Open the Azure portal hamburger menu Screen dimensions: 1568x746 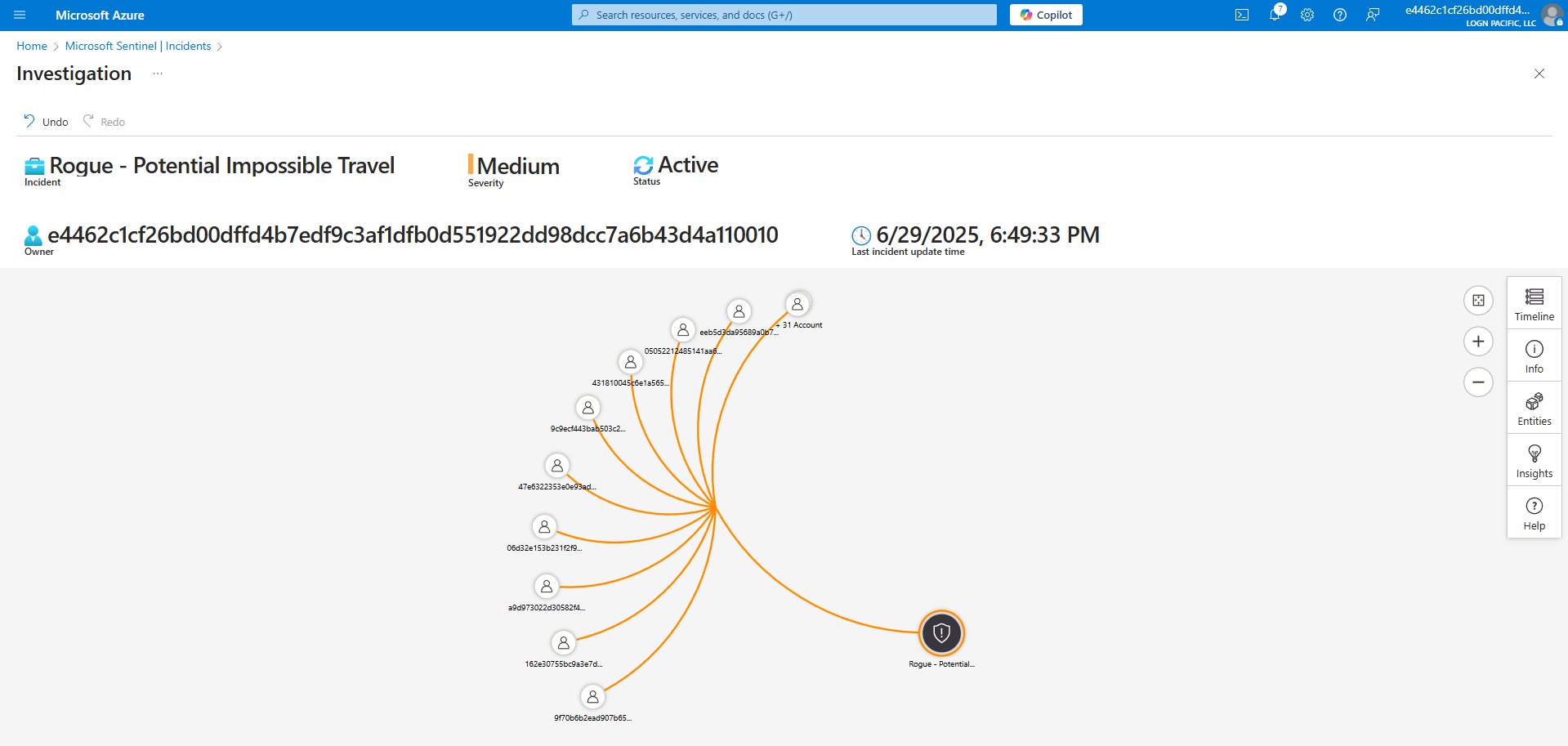tap(20, 15)
